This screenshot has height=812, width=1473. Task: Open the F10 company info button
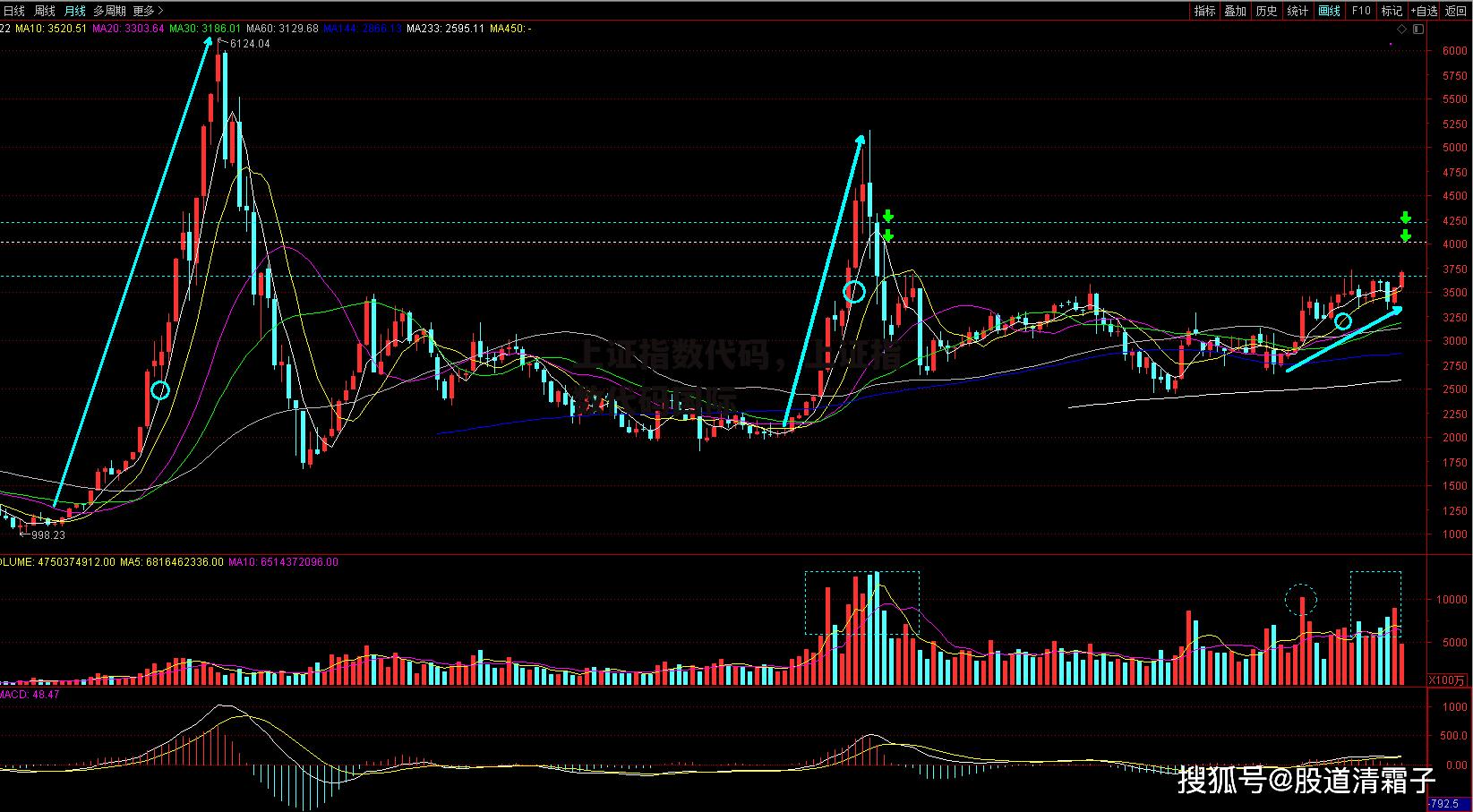1360,11
